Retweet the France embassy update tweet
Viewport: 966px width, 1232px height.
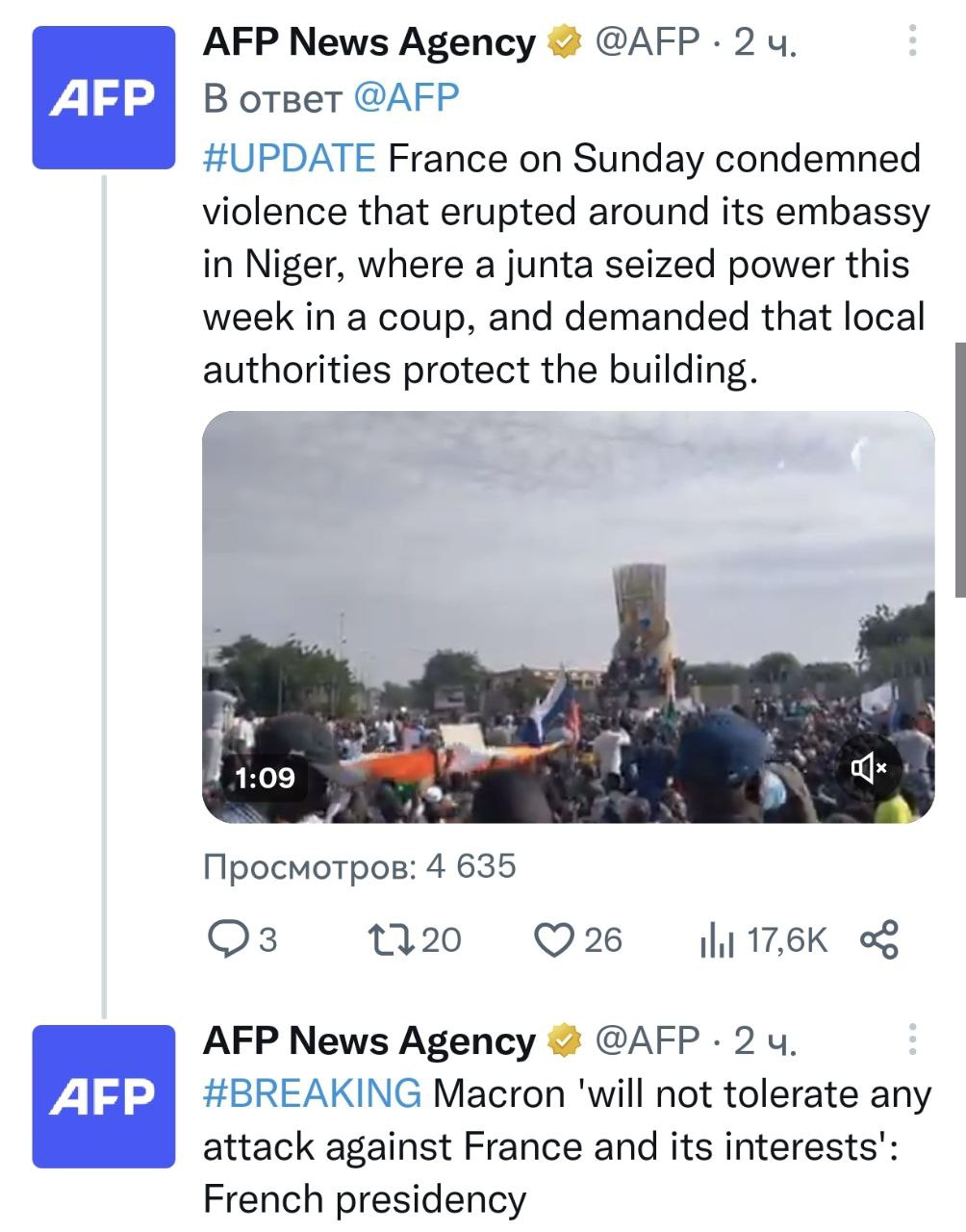[x=391, y=939]
